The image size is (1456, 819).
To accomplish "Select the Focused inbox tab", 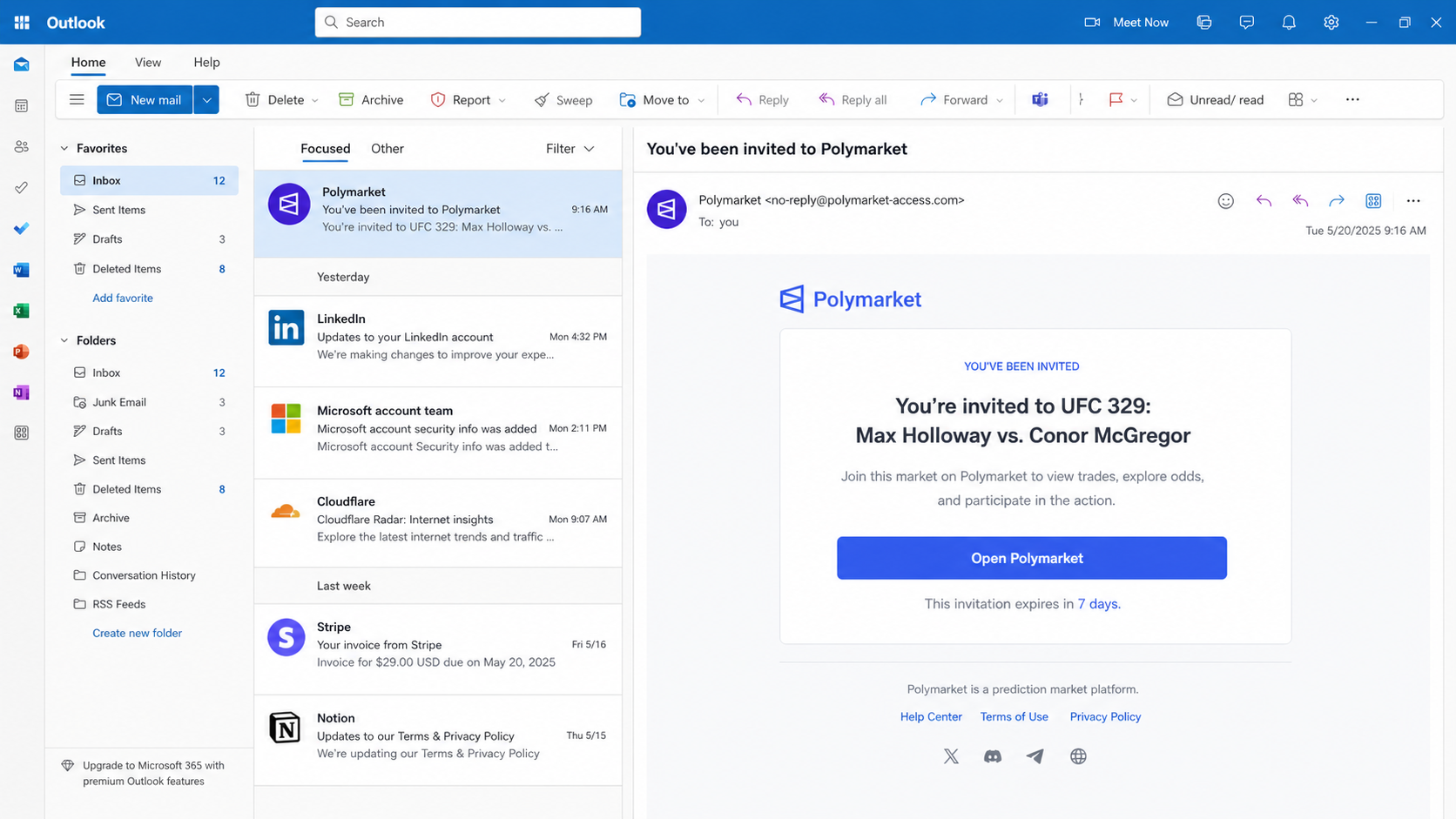I will point(326,149).
